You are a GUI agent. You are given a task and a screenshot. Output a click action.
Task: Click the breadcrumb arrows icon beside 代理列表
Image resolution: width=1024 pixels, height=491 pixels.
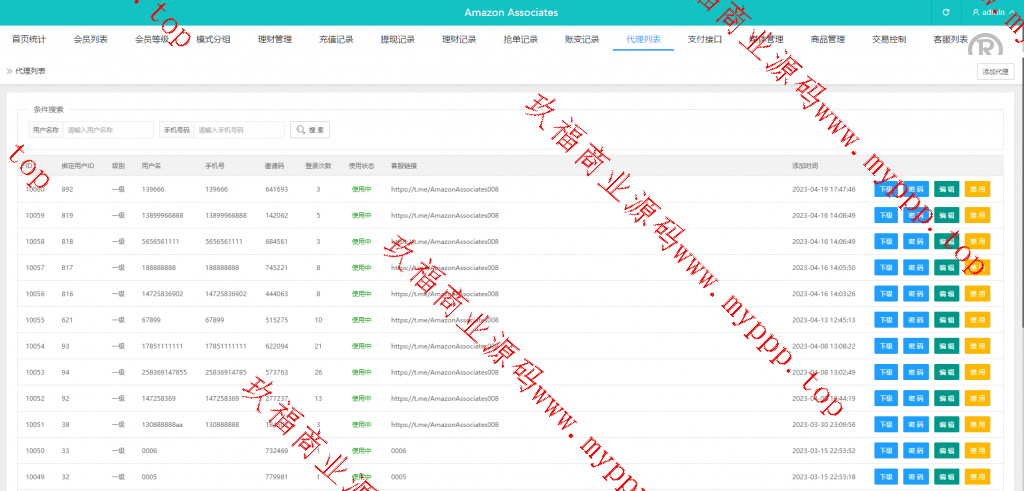[x=10, y=71]
